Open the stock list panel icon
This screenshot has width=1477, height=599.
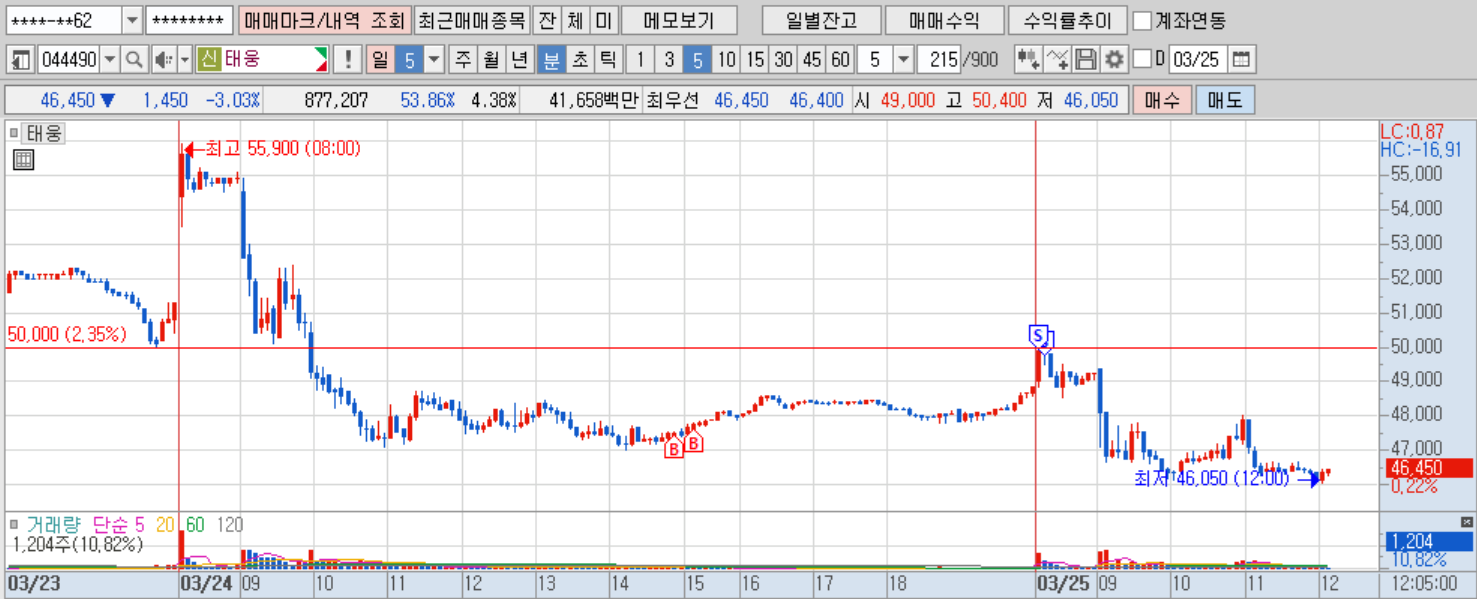[x=20, y=60]
